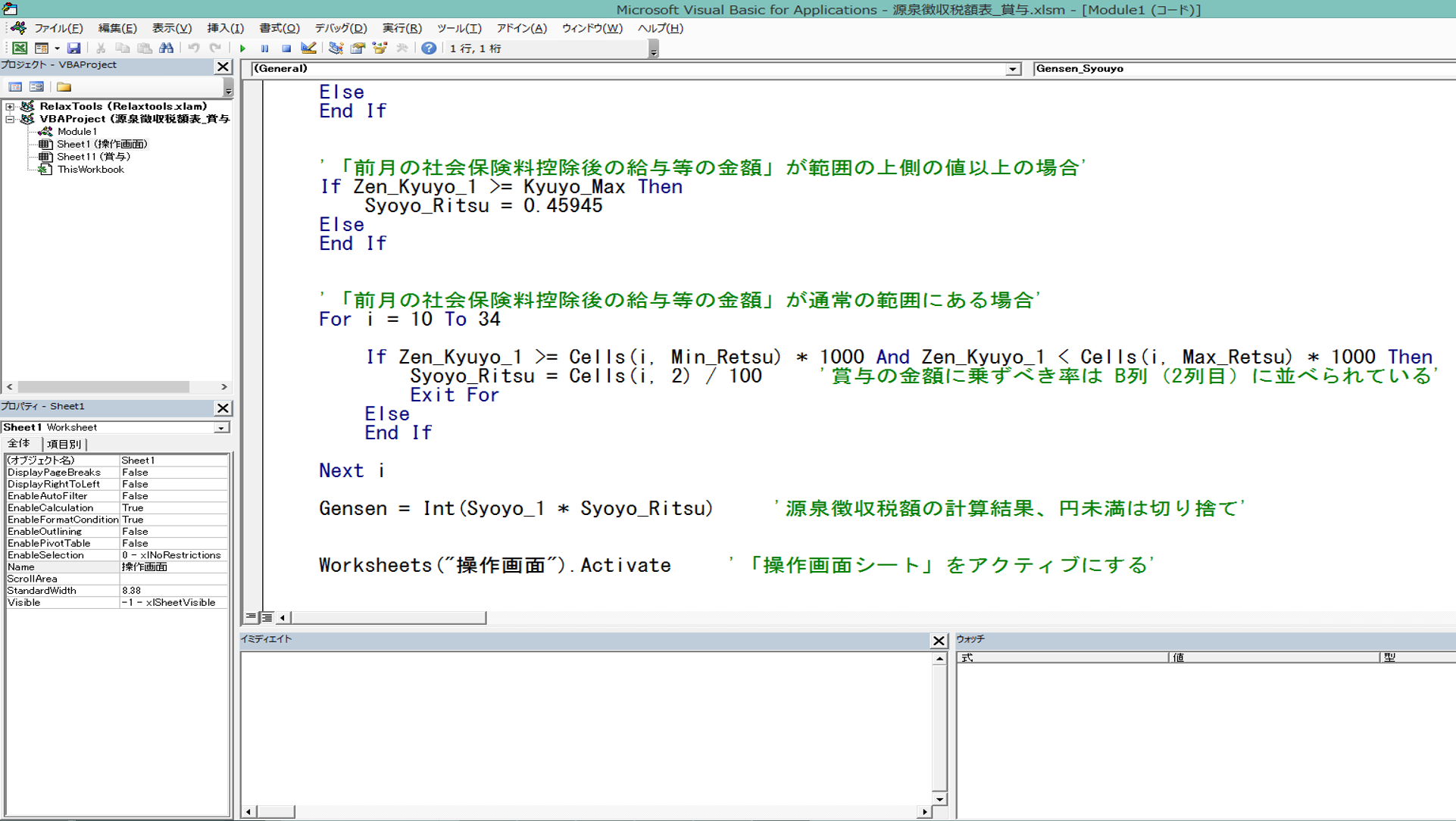Image resolution: width=1456 pixels, height=821 pixels.
Task: Open the Gensen_Syouyo procedure combo box
Action: click(1244, 69)
